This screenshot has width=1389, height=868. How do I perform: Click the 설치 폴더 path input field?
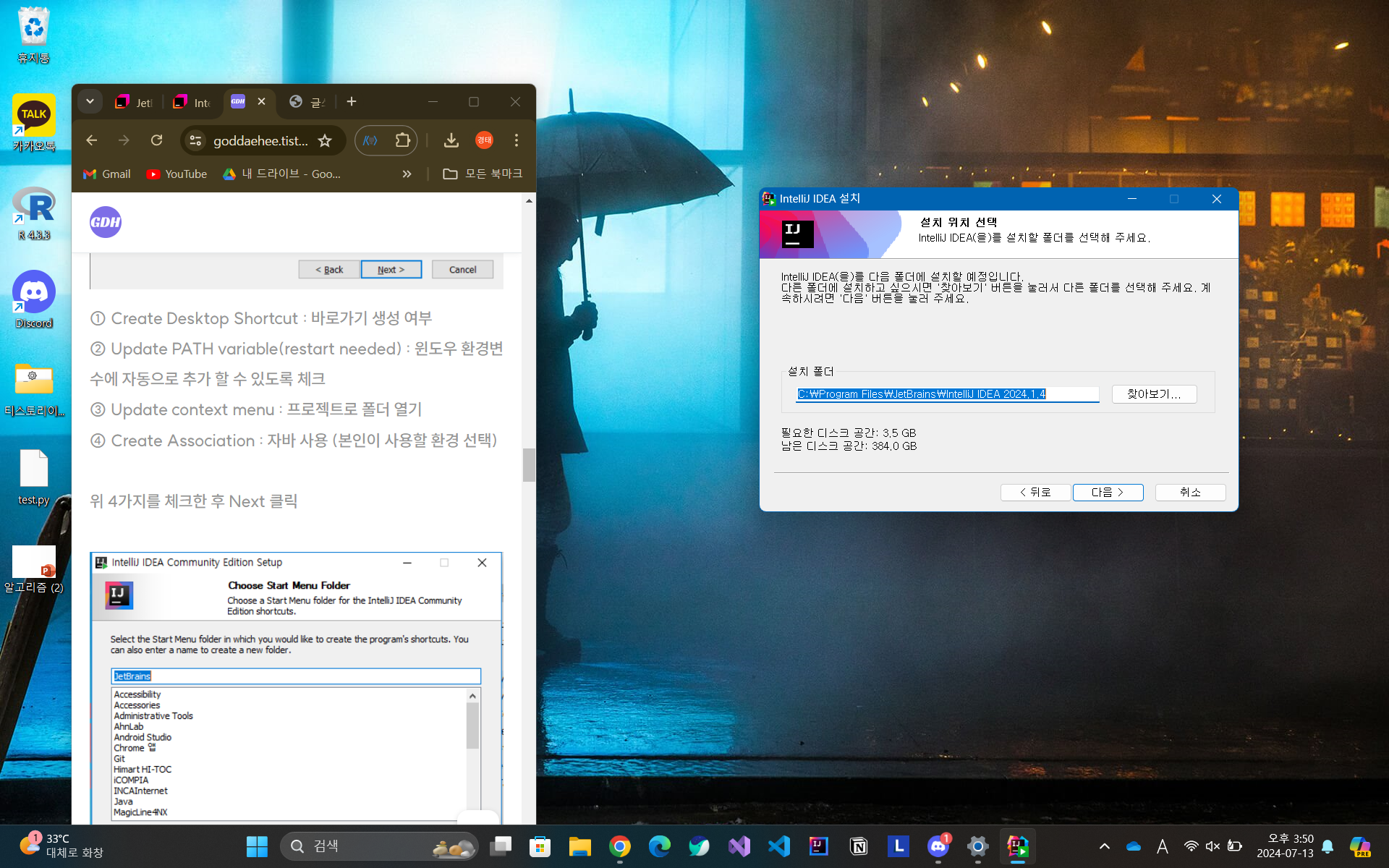coord(948,394)
